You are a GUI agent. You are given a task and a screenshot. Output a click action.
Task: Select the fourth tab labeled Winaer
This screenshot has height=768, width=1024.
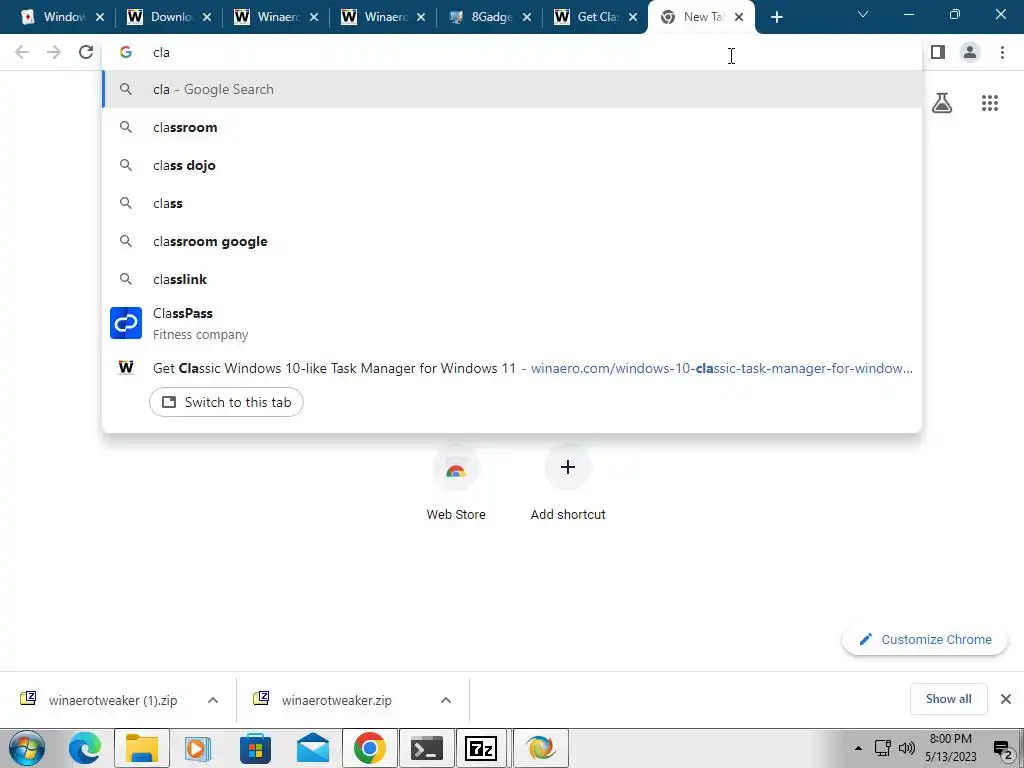(x=383, y=17)
